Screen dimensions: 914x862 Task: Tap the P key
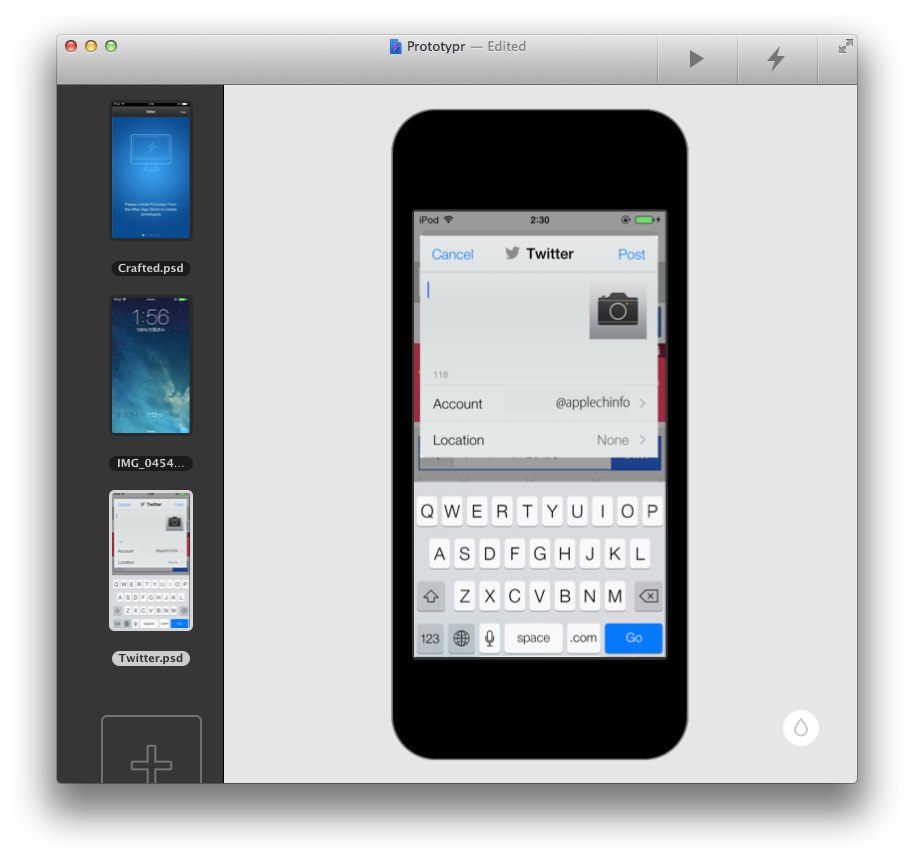tap(652, 511)
